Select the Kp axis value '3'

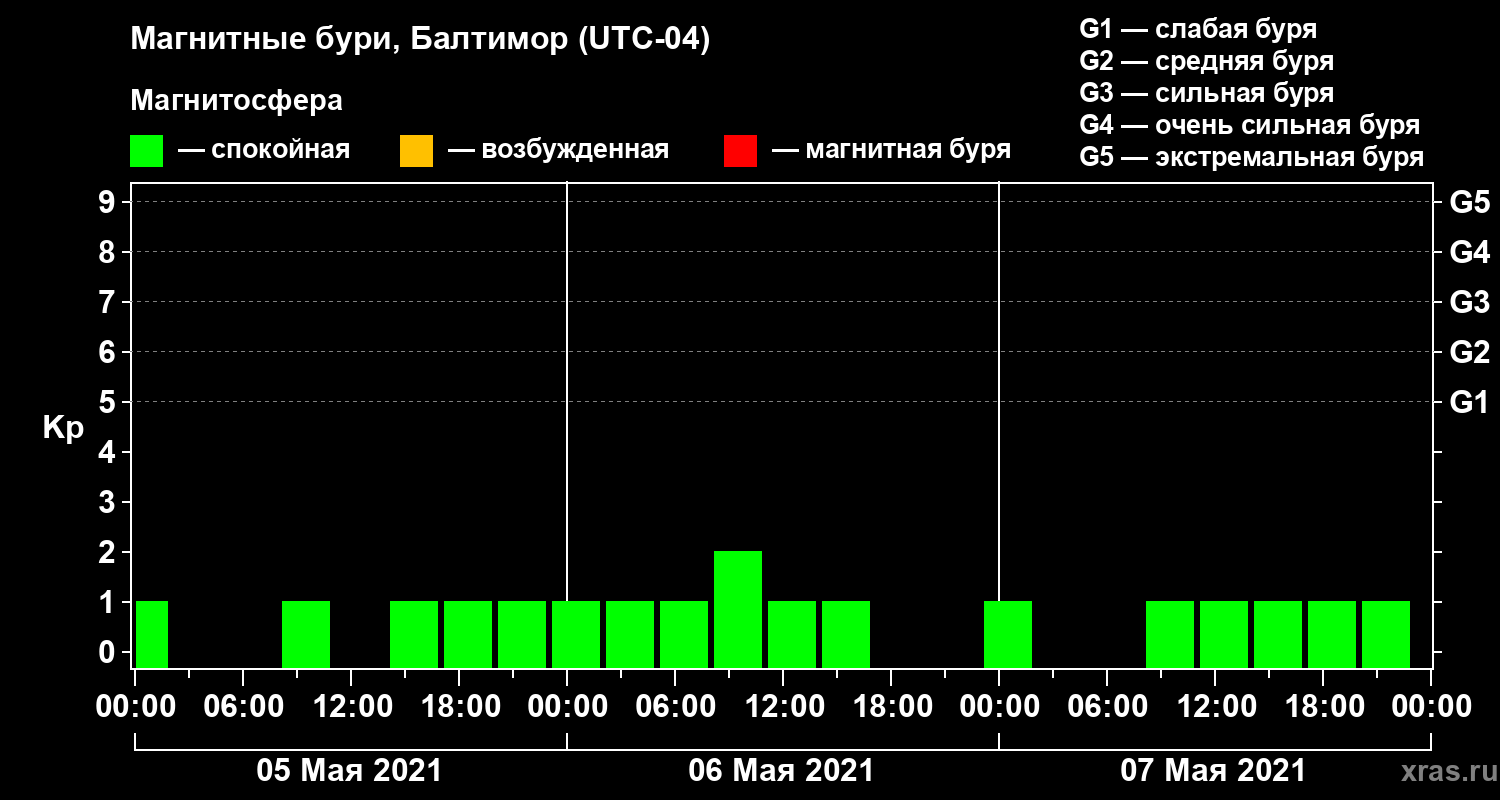coord(109,503)
